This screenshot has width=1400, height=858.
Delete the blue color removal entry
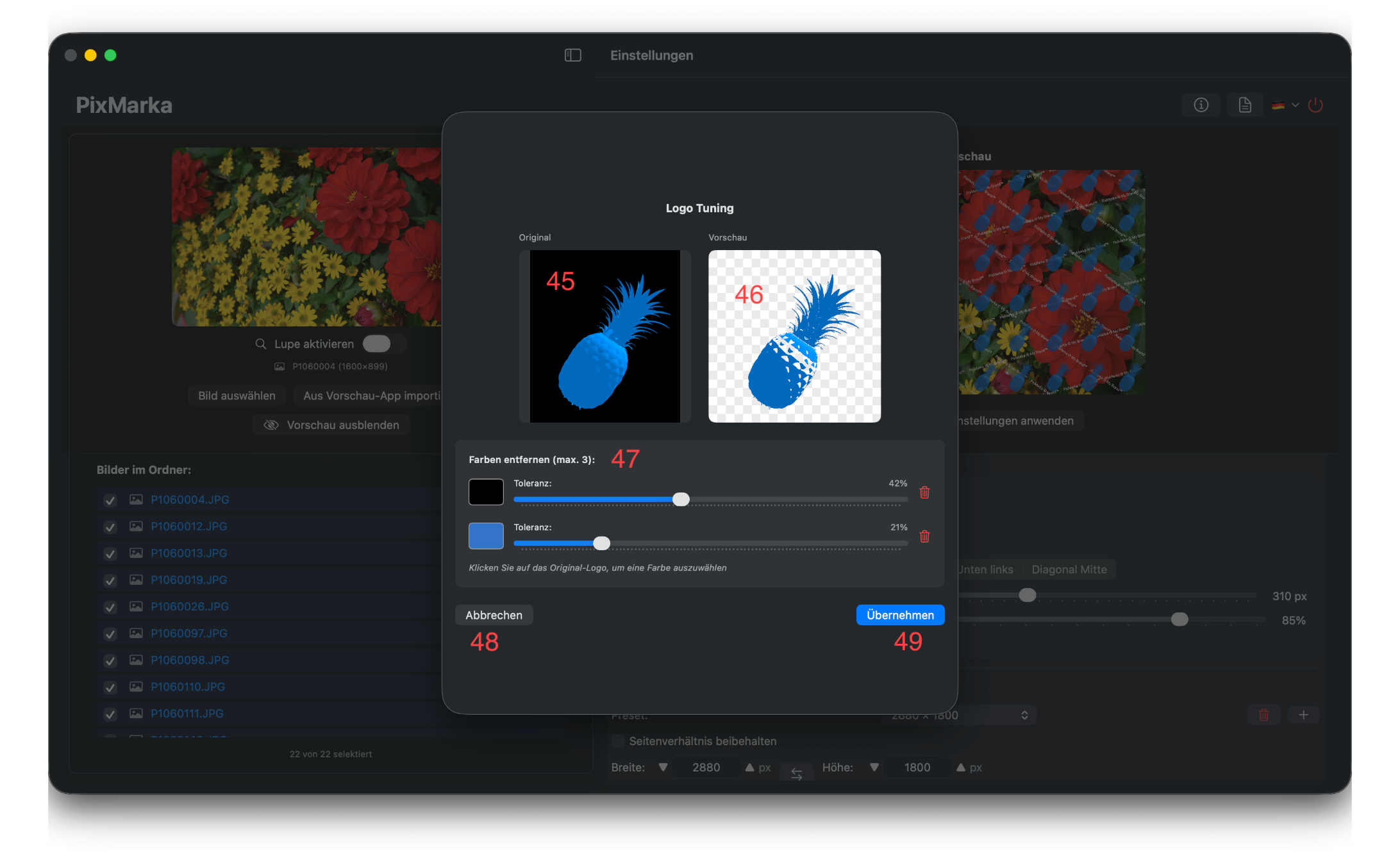(924, 537)
